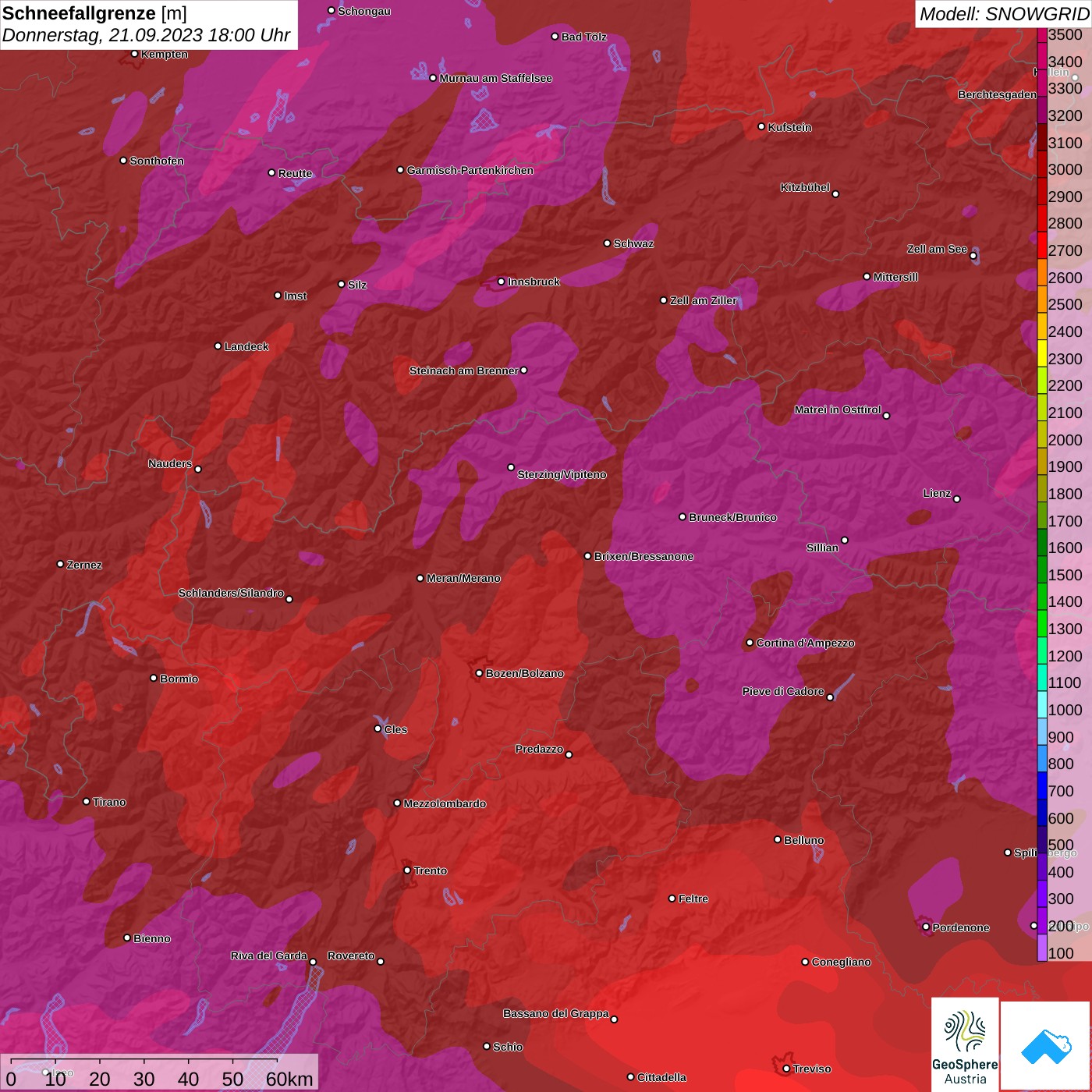Click the GeoSphere Austria logo
The width and height of the screenshot is (1092, 1092).
(965, 1044)
